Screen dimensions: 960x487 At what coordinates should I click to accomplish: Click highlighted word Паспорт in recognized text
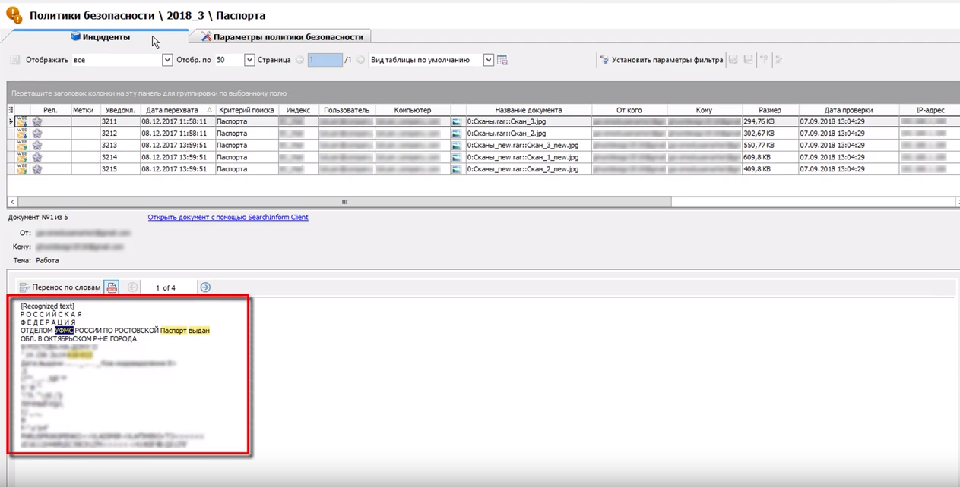pos(173,330)
